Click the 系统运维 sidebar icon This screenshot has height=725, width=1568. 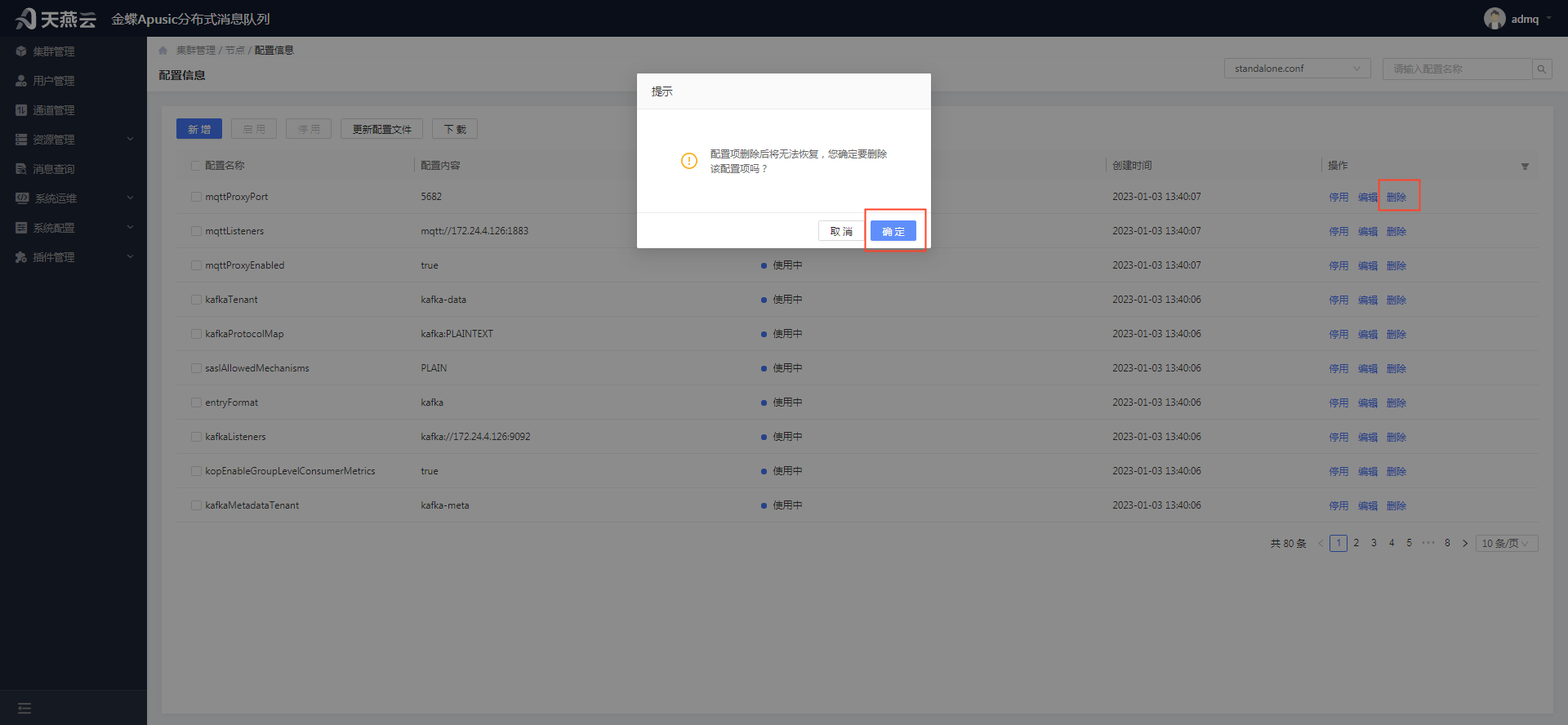pos(22,198)
